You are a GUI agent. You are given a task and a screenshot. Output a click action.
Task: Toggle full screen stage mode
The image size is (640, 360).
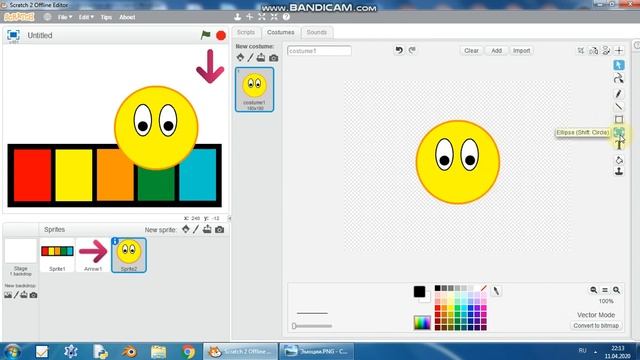13,35
